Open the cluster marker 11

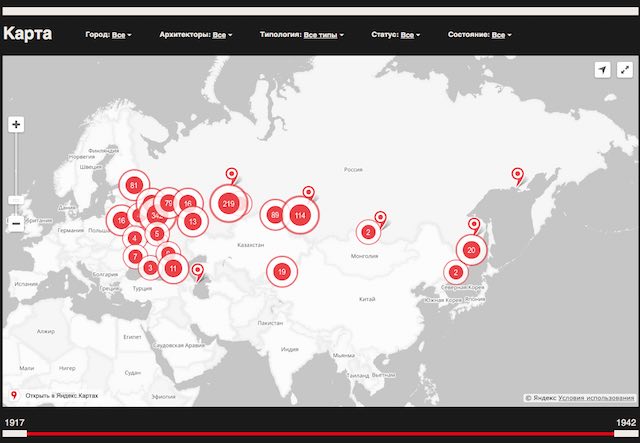173,268
